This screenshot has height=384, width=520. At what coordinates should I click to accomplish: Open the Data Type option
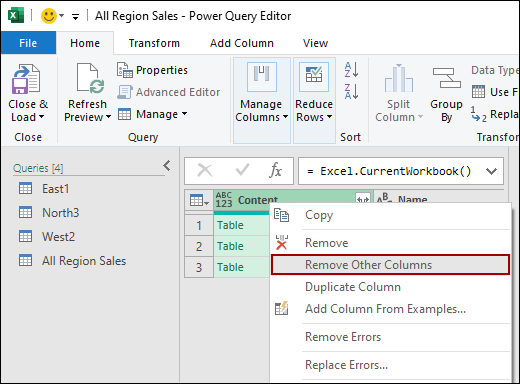coord(495,70)
